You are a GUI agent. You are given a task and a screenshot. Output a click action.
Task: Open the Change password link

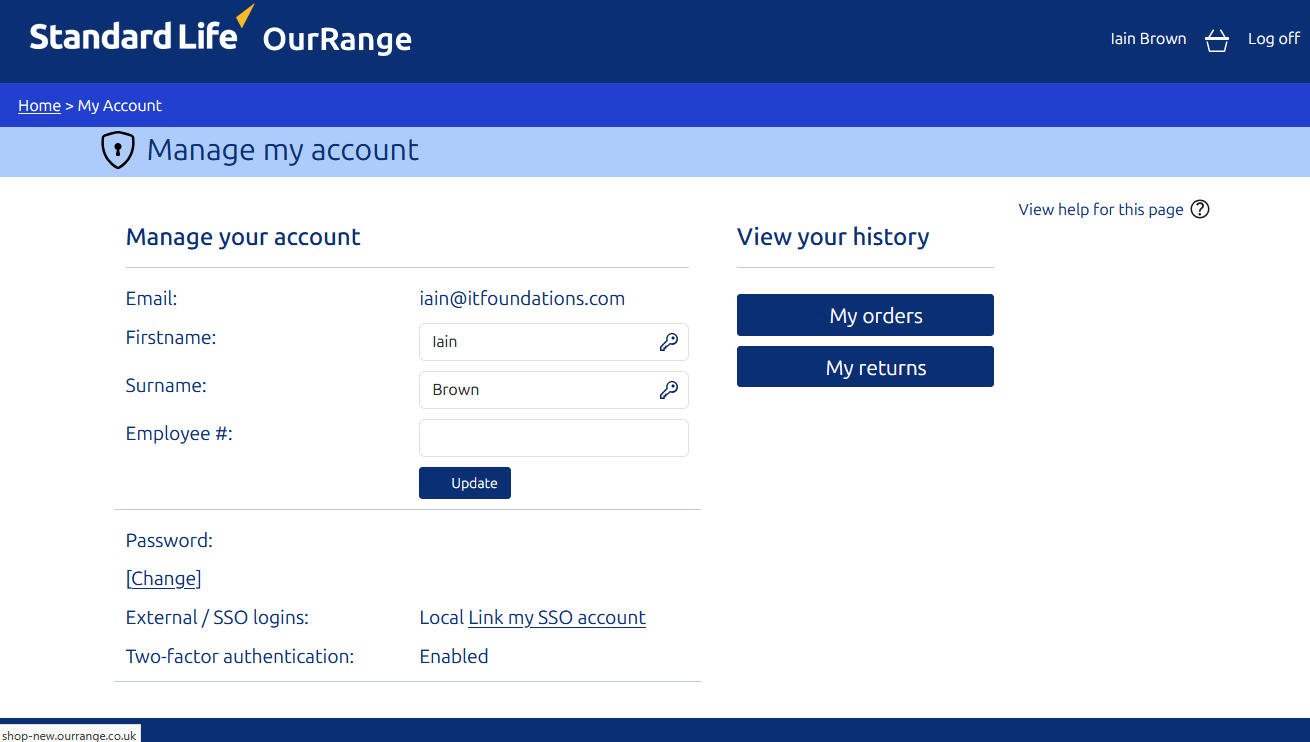point(163,578)
